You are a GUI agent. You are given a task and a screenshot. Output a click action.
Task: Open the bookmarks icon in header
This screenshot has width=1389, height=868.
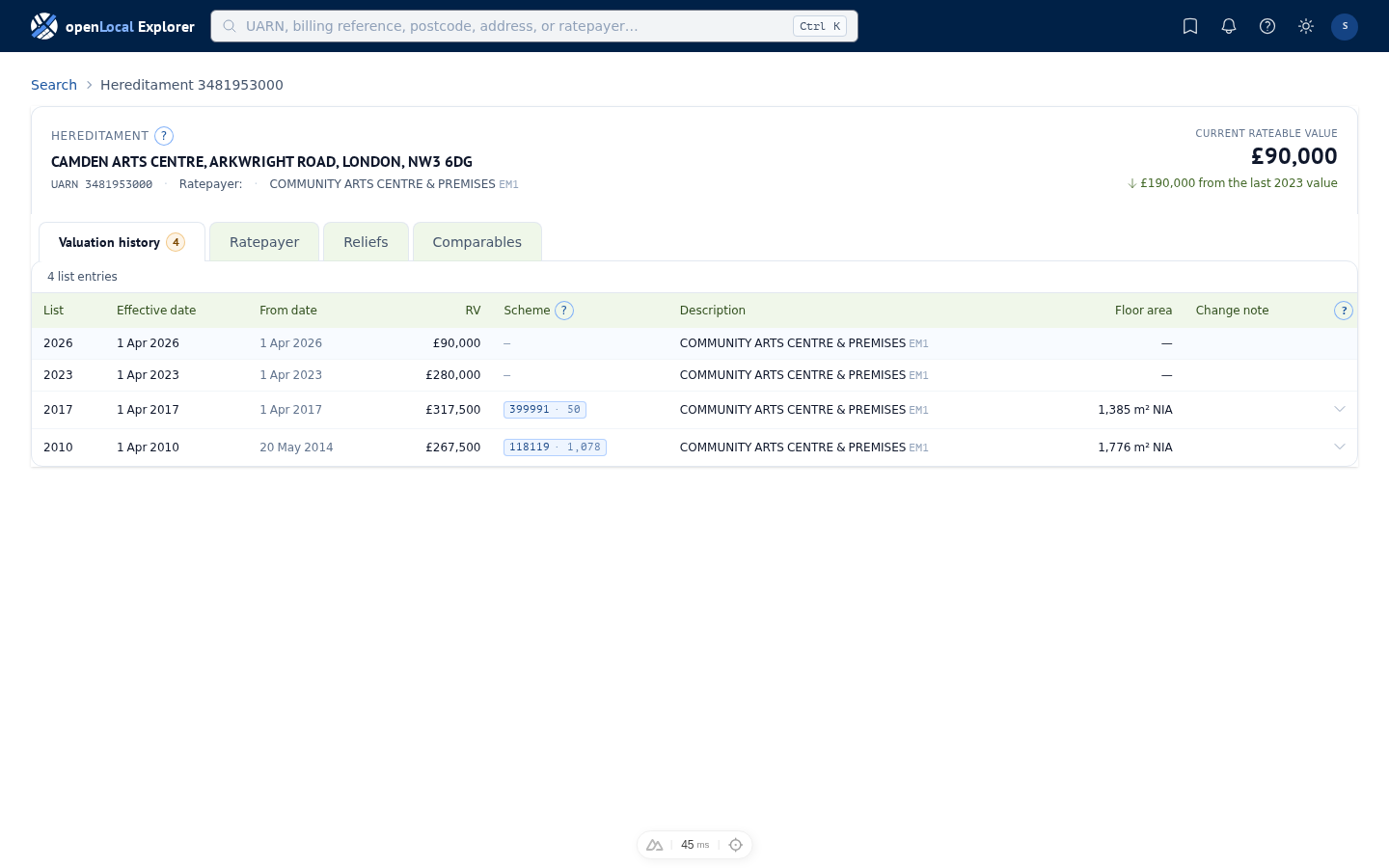(x=1190, y=26)
